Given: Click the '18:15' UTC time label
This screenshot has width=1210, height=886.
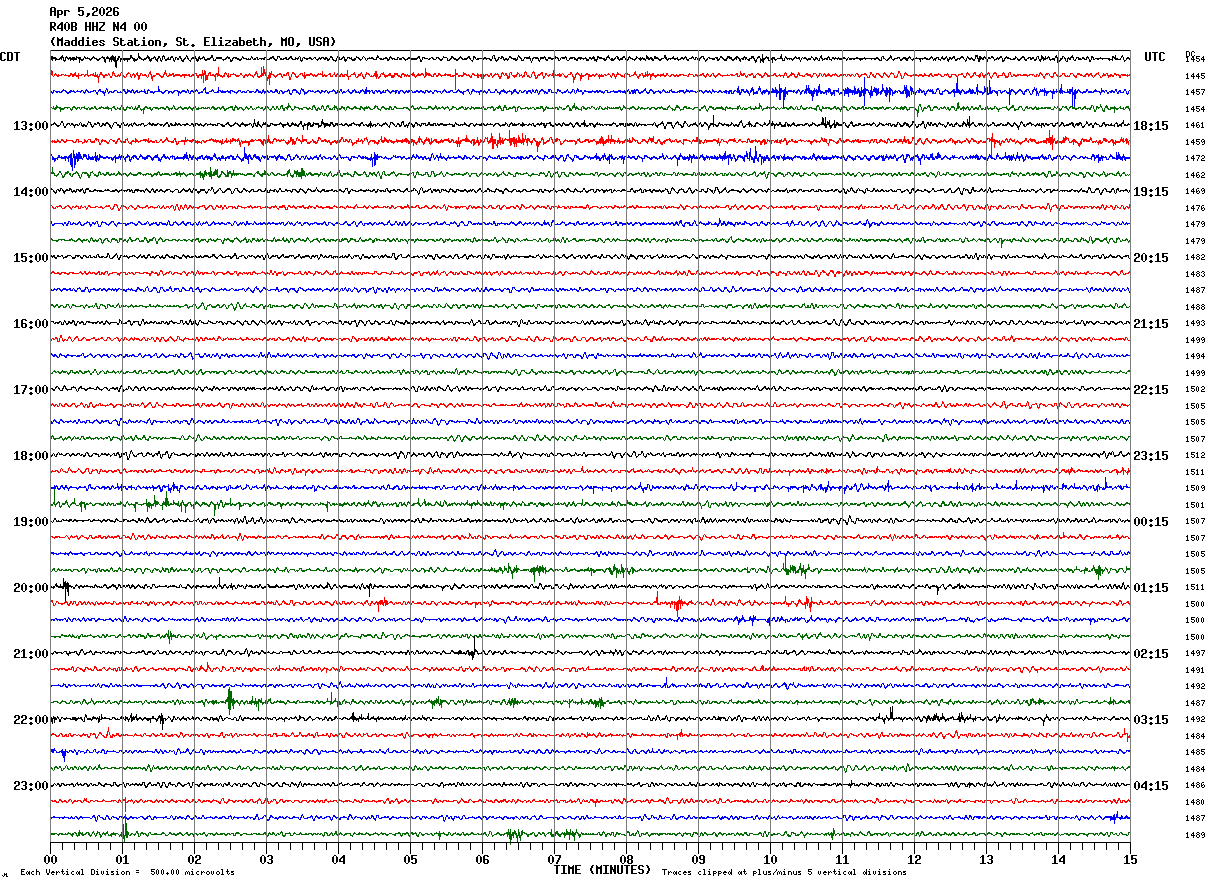Looking at the screenshot, I should 1151,126.
